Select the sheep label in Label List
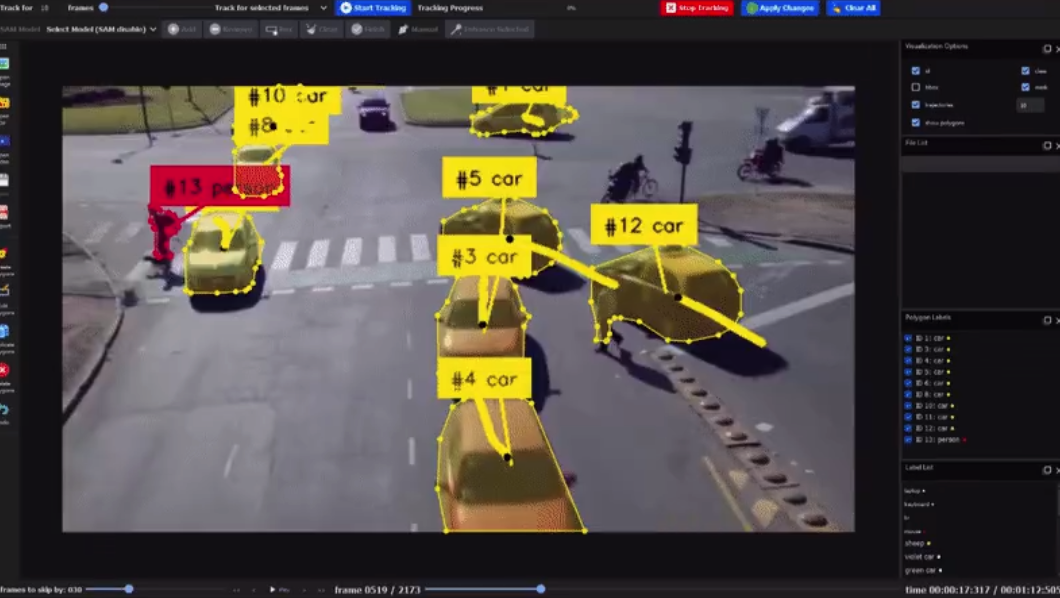The height and width of the screenshot is (598, 1060). [917, 543]
